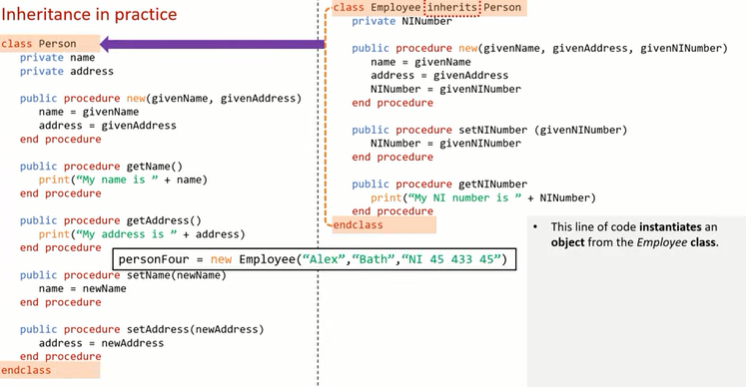
Task: Click the Person 'endclass' highlight at bottom
Action: (x=49, y=370)
